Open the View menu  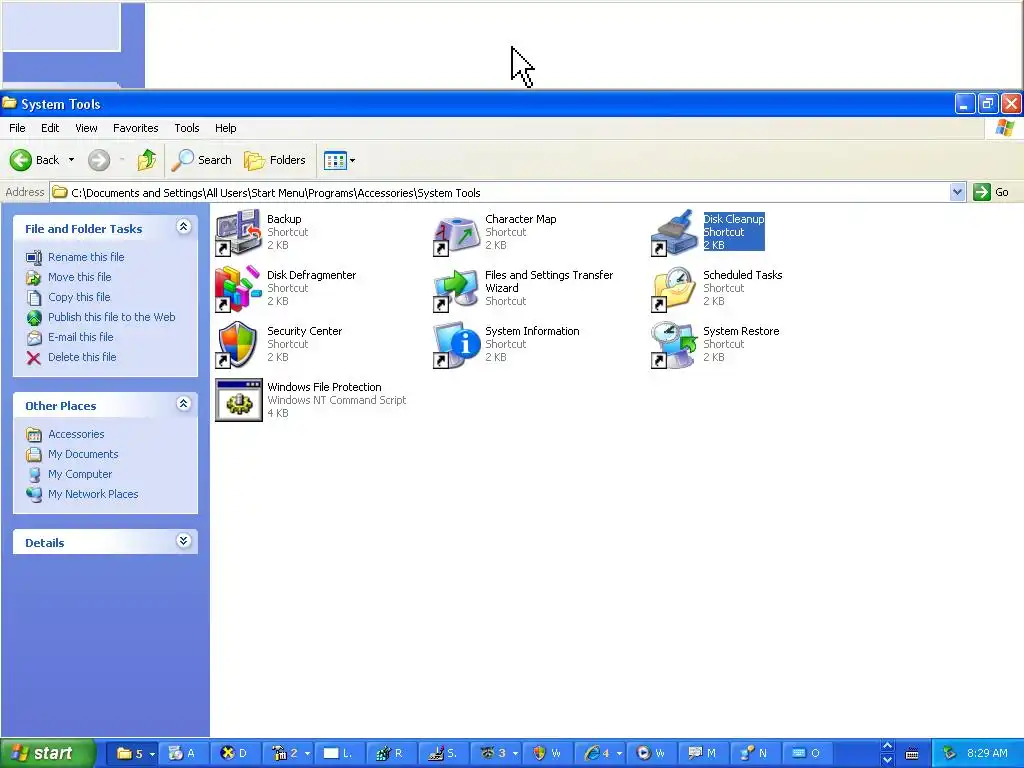(x=86, y=128)
